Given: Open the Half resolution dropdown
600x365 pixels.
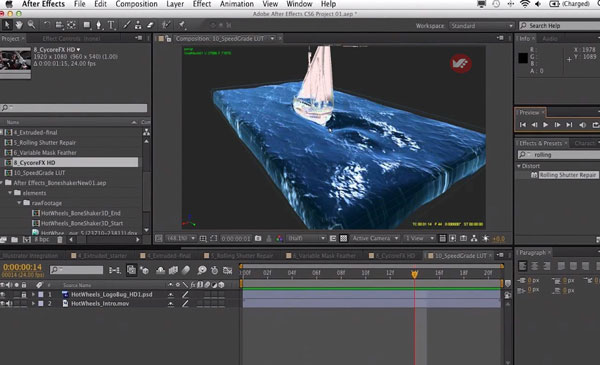Looking at the screenshot, I should pos(306,238).
